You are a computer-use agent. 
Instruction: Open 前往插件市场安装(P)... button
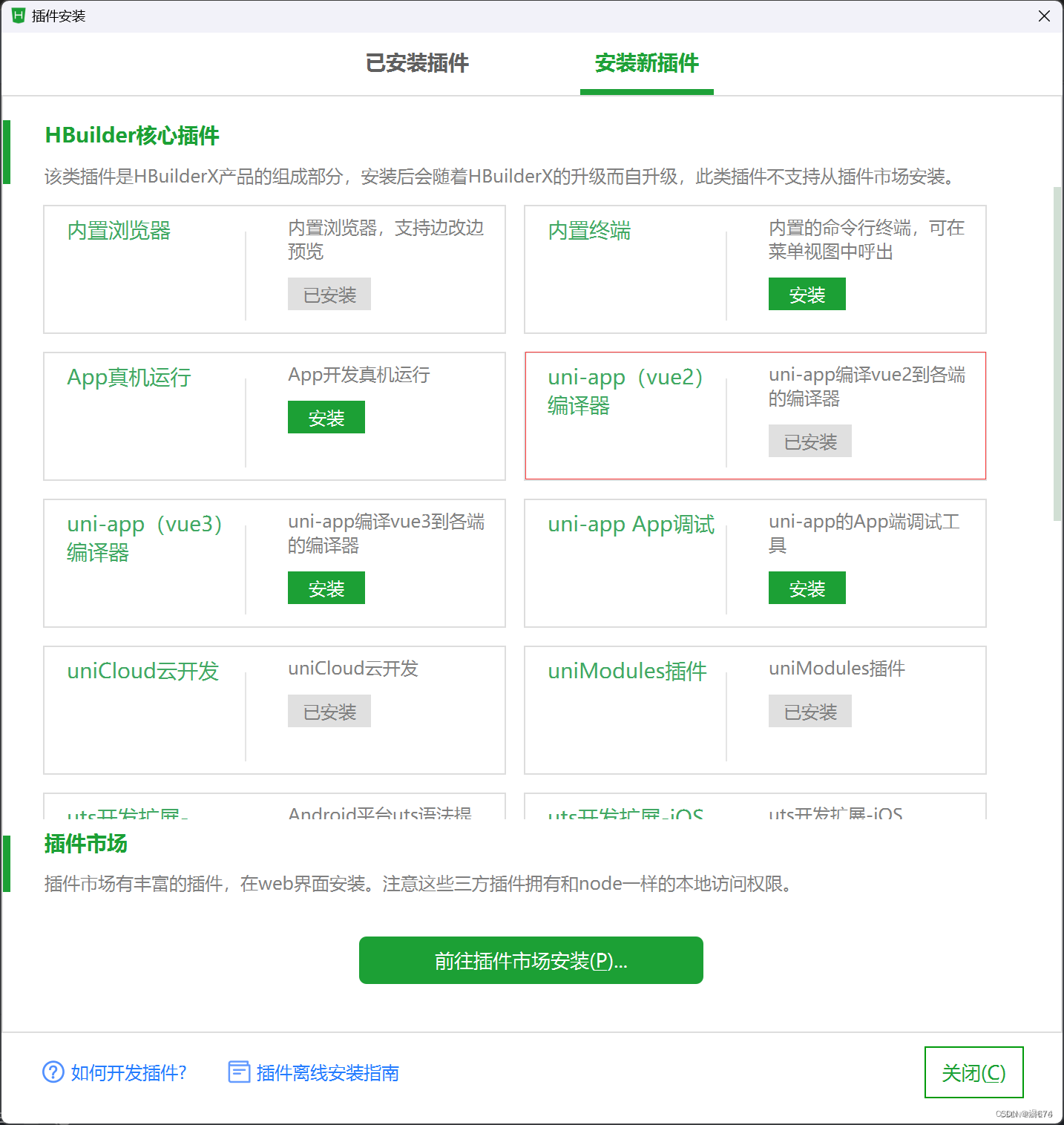[x=531, y=960]
